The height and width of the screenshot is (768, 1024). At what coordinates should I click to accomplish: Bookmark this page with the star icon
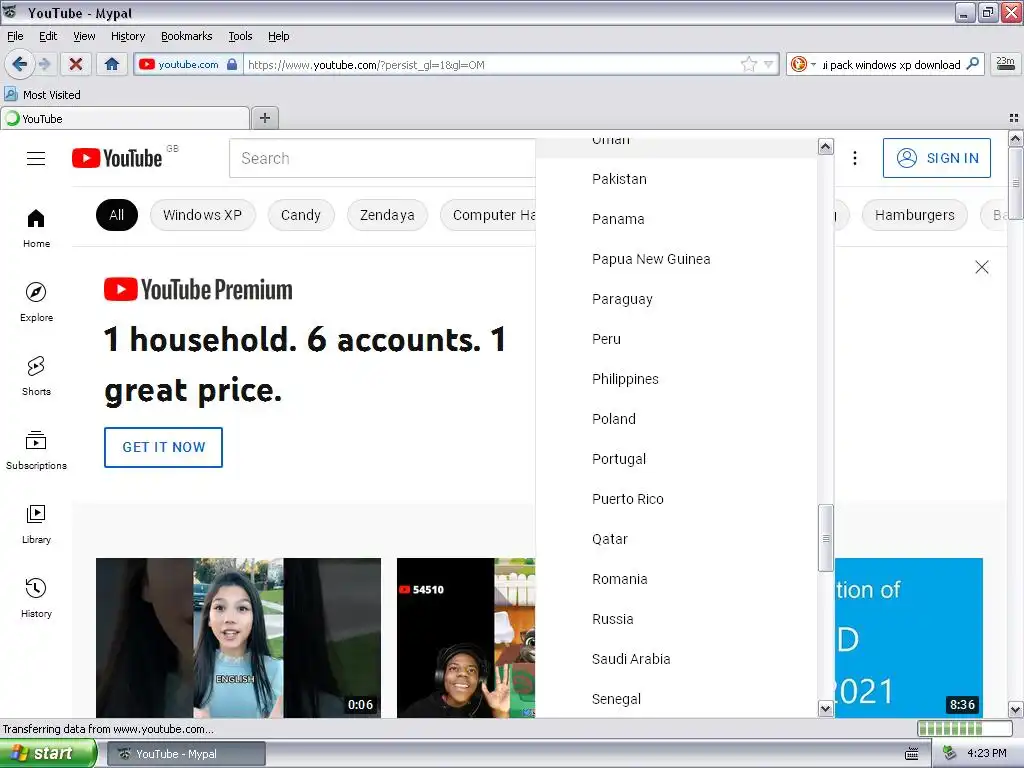coord(748,64)
